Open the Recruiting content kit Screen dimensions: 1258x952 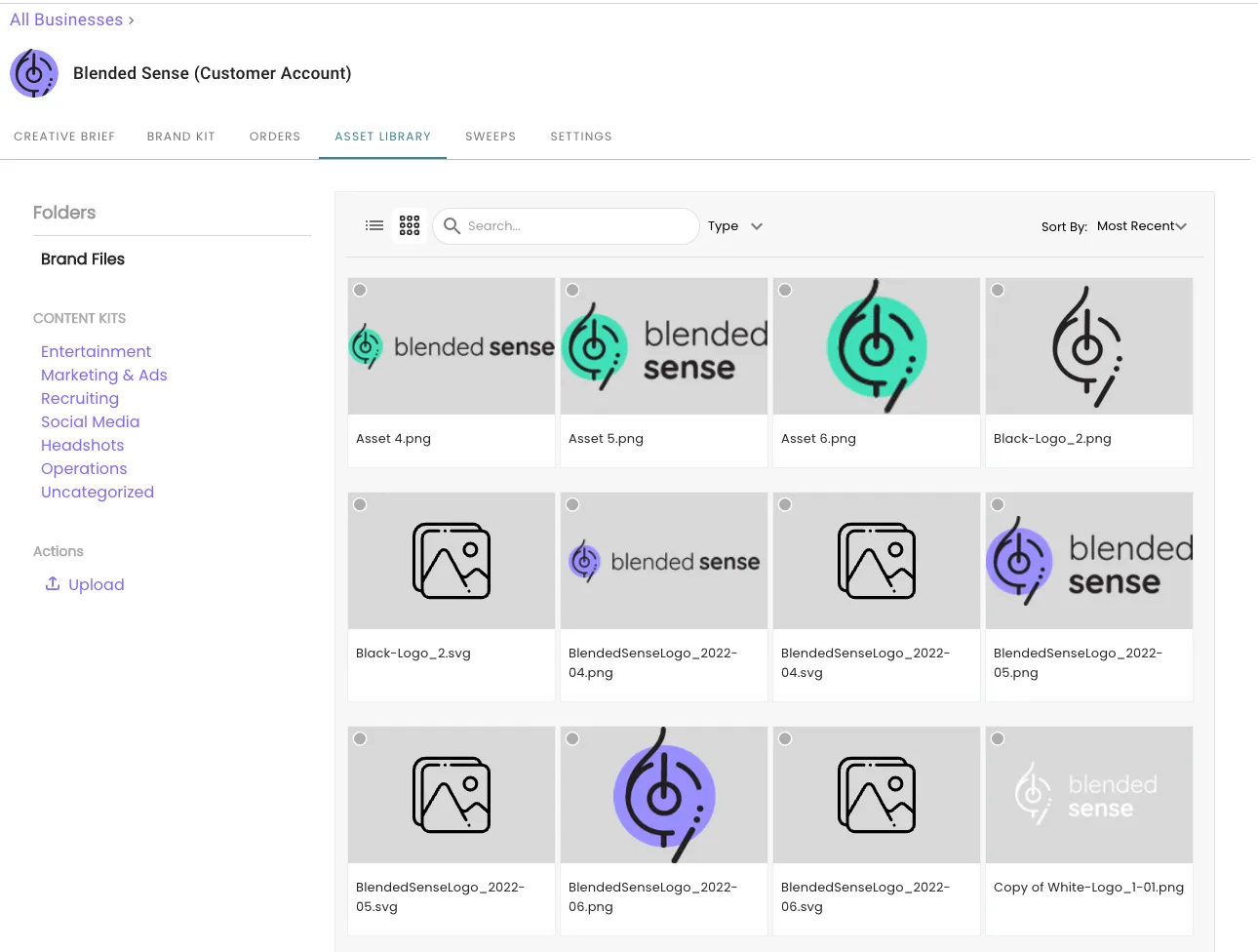[x=80, y=398]
